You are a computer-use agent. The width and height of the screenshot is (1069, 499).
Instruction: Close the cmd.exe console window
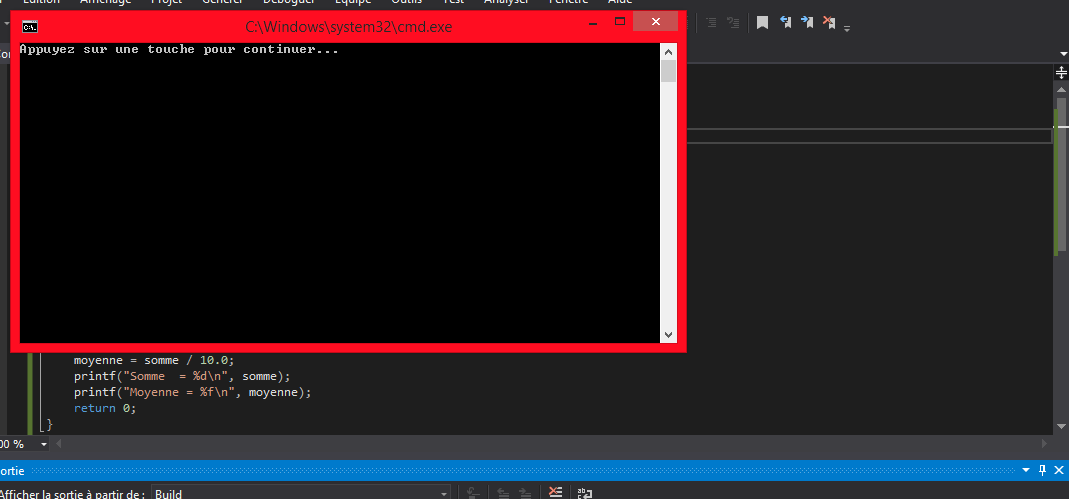(655, 22)
